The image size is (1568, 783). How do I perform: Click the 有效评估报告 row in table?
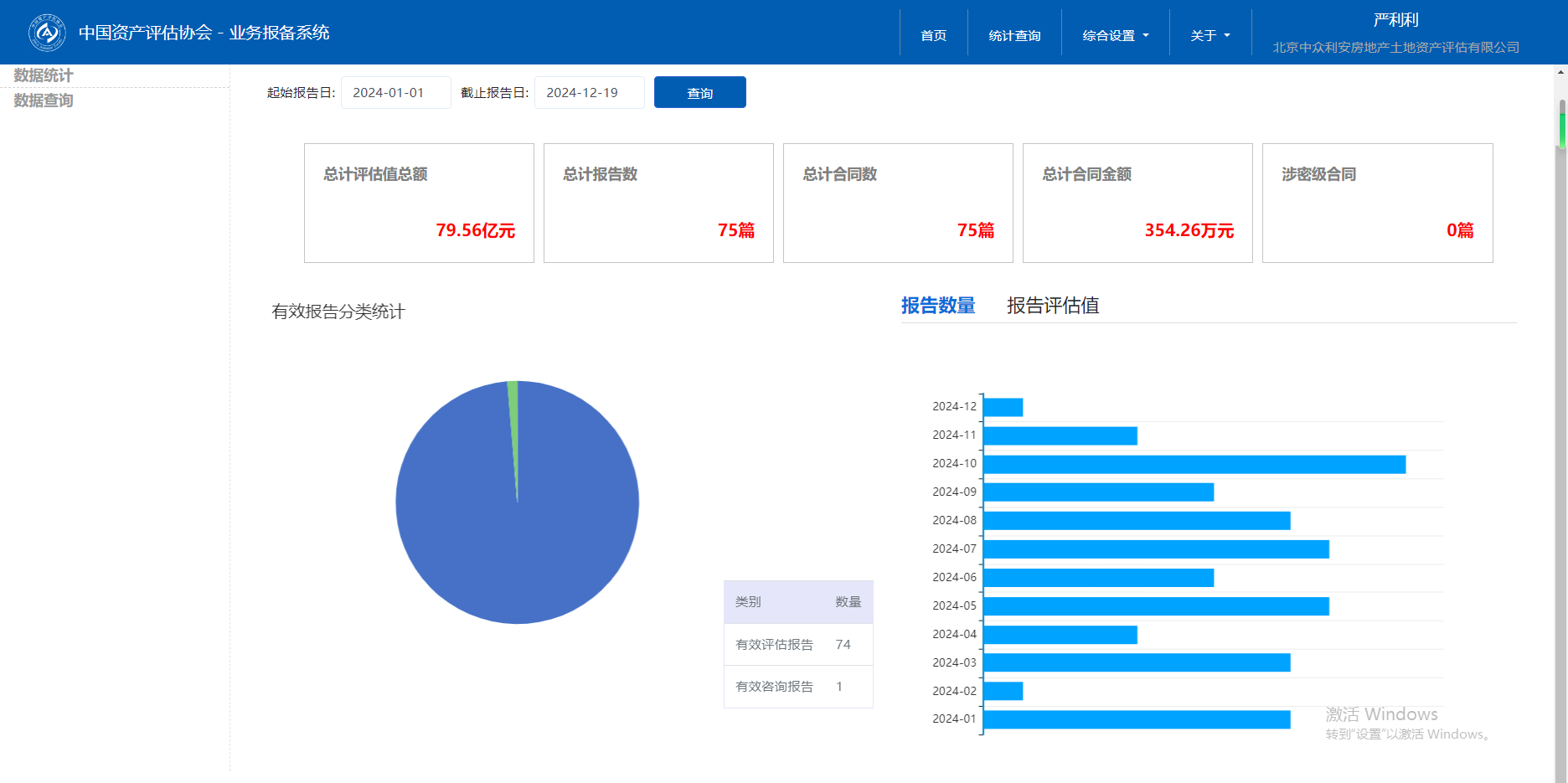(797, 645)
